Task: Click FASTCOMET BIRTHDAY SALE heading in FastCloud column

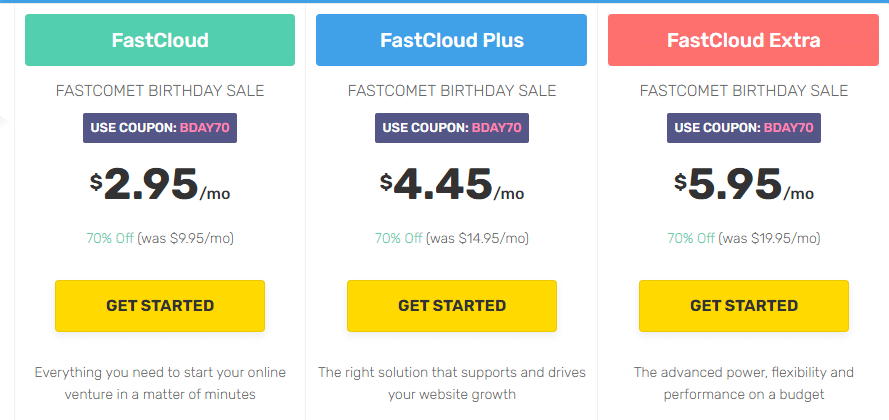Action: click(160, 91)
